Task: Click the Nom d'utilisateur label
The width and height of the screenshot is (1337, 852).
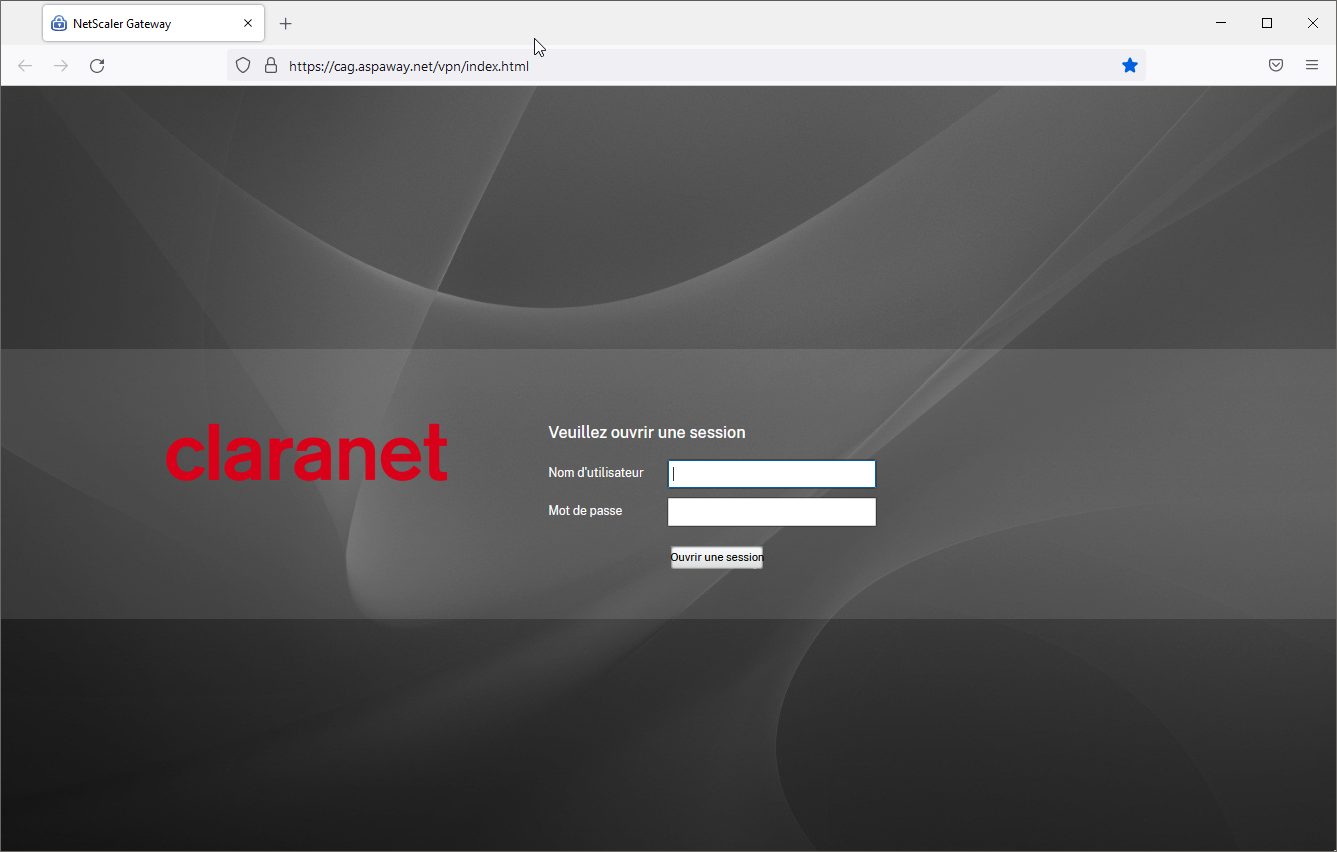Action: (x=595, y=473)
